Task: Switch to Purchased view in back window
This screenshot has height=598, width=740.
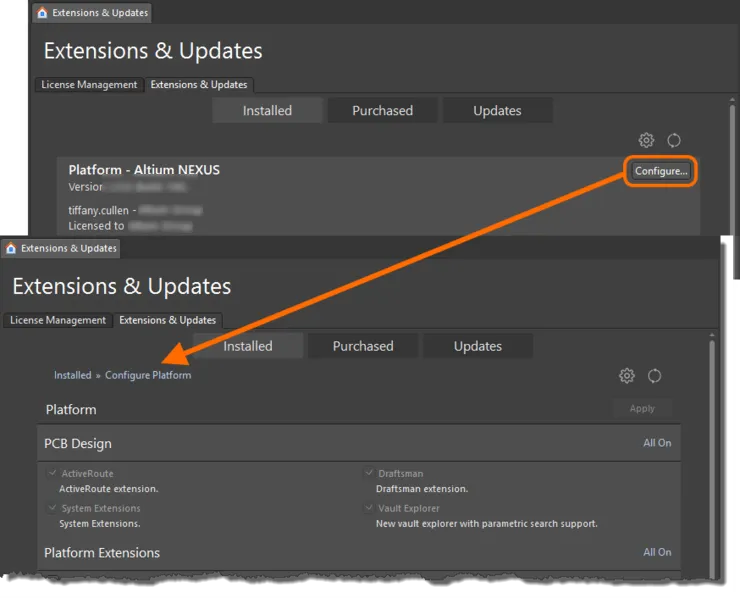Action: (382, 110)
